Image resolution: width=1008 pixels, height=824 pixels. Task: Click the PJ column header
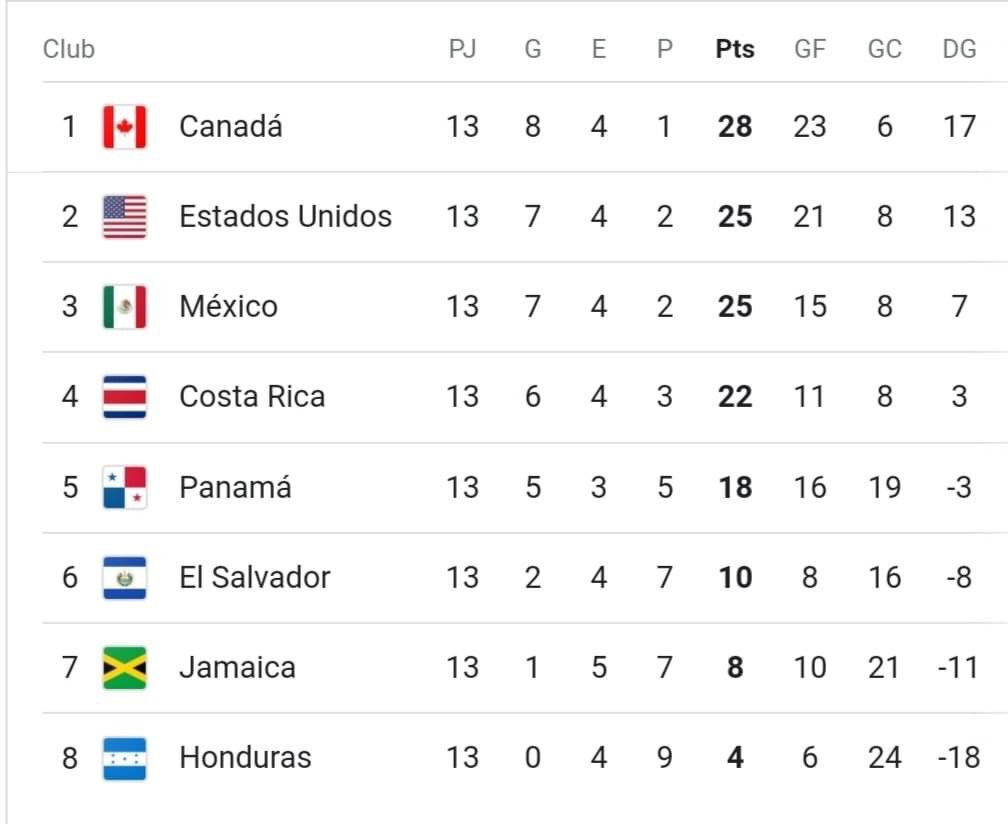pyautogui.click(x=462, y=49)
